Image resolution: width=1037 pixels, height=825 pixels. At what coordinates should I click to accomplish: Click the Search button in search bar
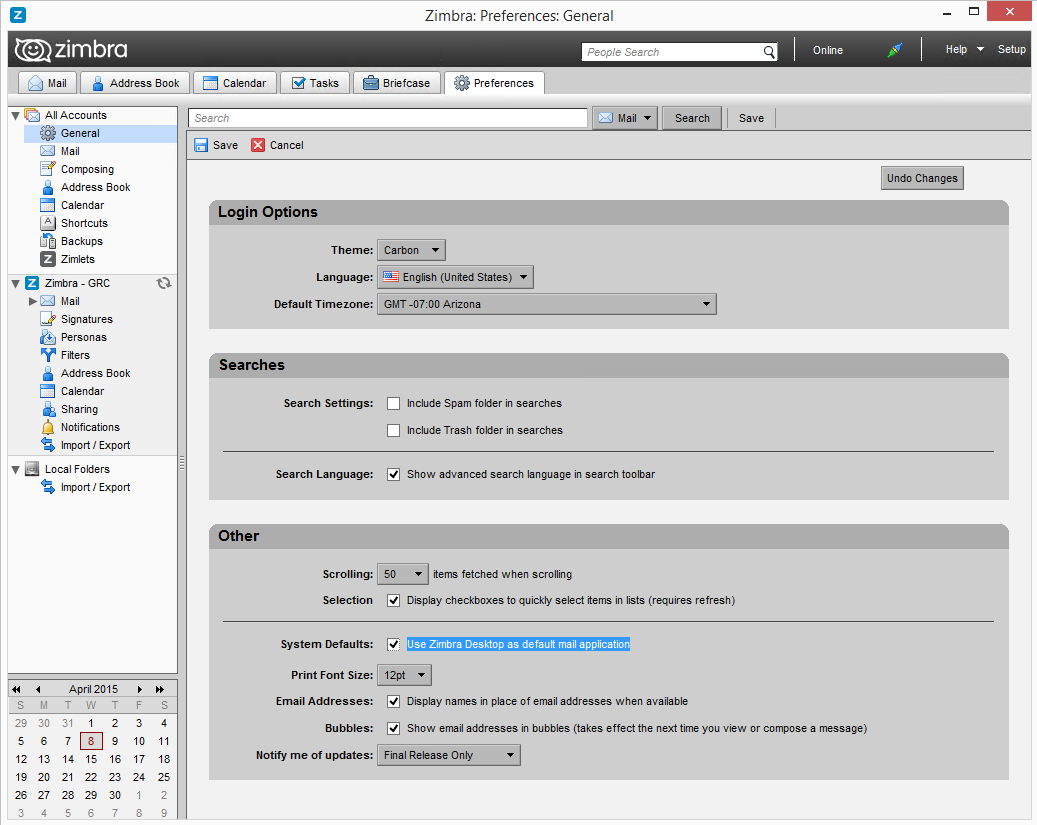[692, 118]
